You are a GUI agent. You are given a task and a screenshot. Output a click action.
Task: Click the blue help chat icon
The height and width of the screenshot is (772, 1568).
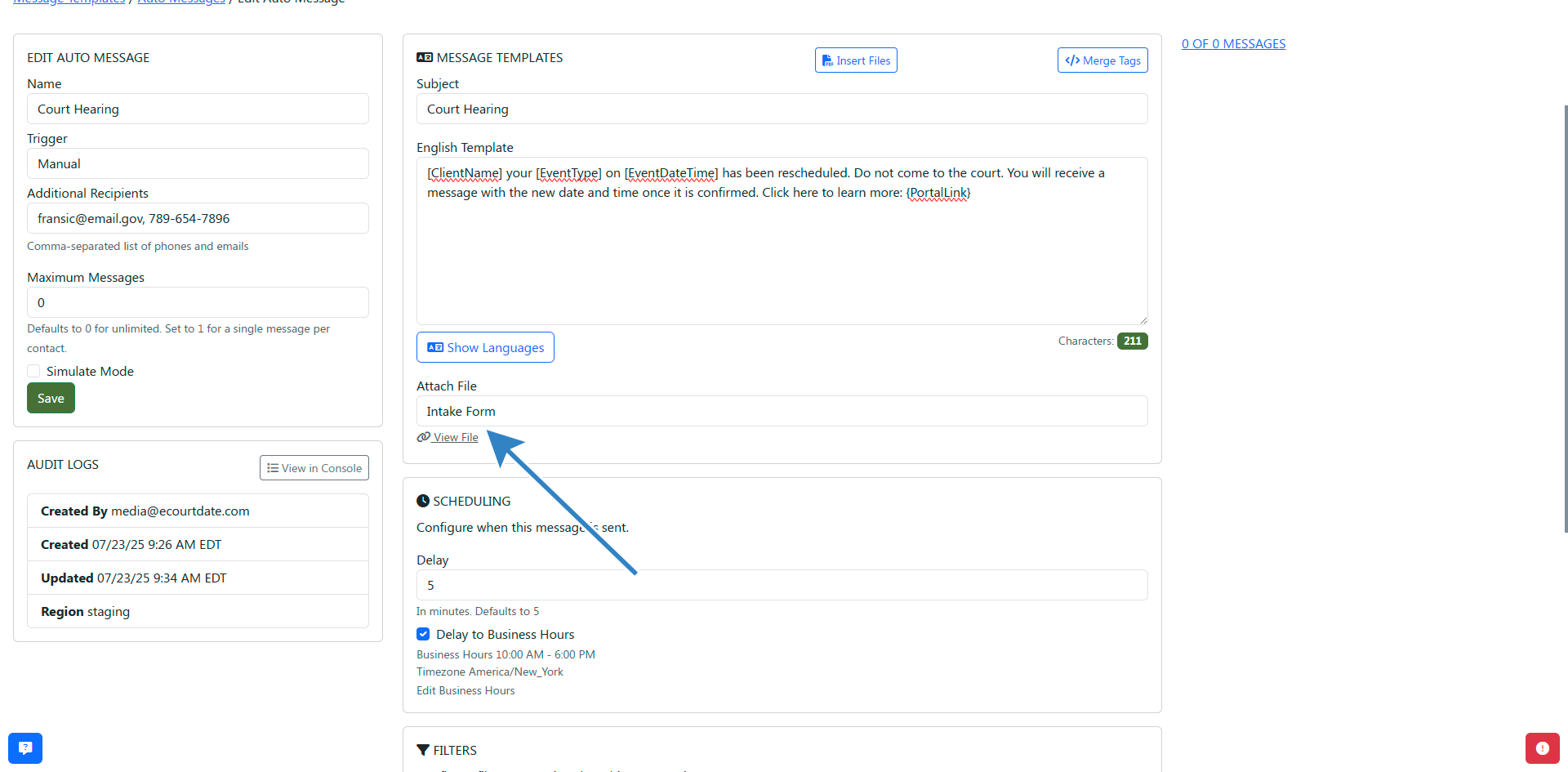25,747
